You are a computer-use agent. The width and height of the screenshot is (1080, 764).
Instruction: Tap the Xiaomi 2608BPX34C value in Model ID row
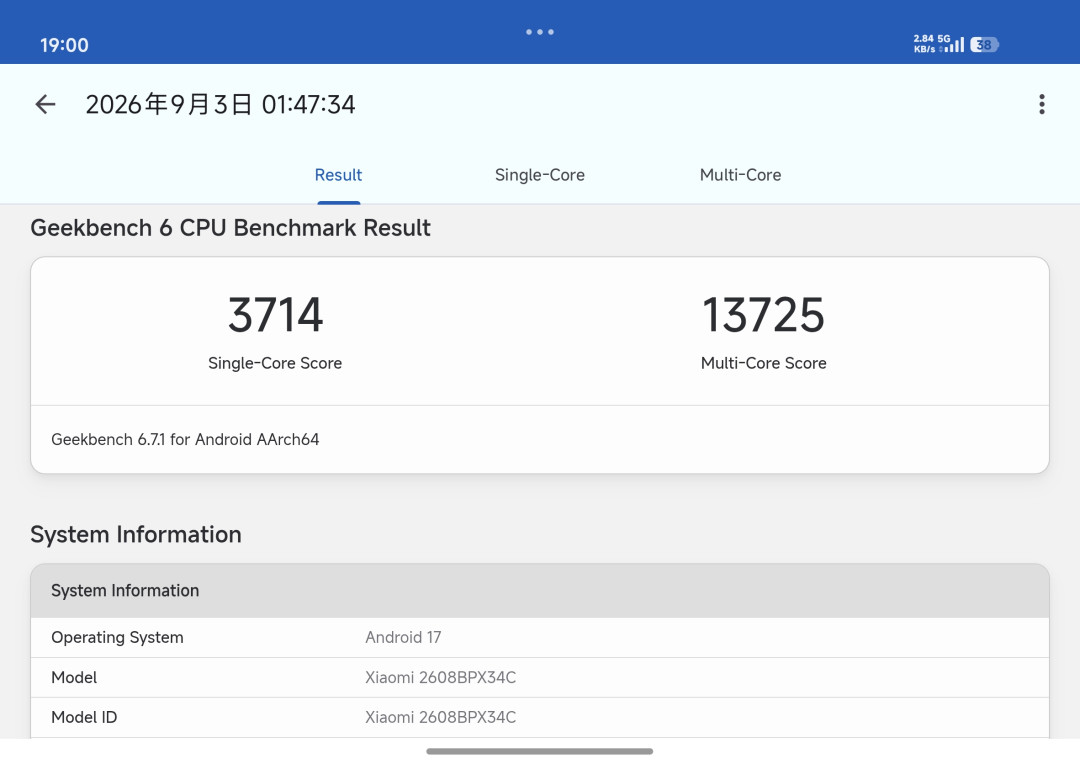(440, 717)
